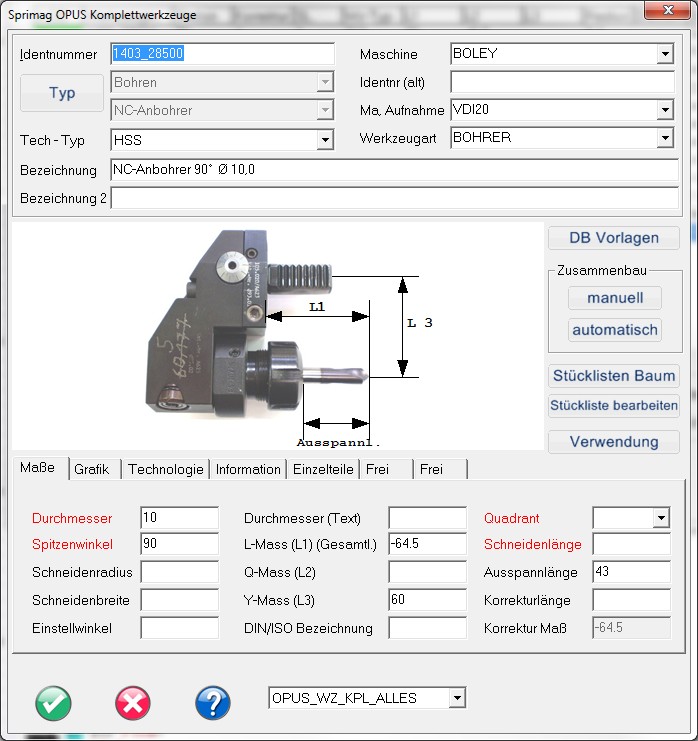
Task: Click the Q-Mass (L2) field
Action: point(427,572)
